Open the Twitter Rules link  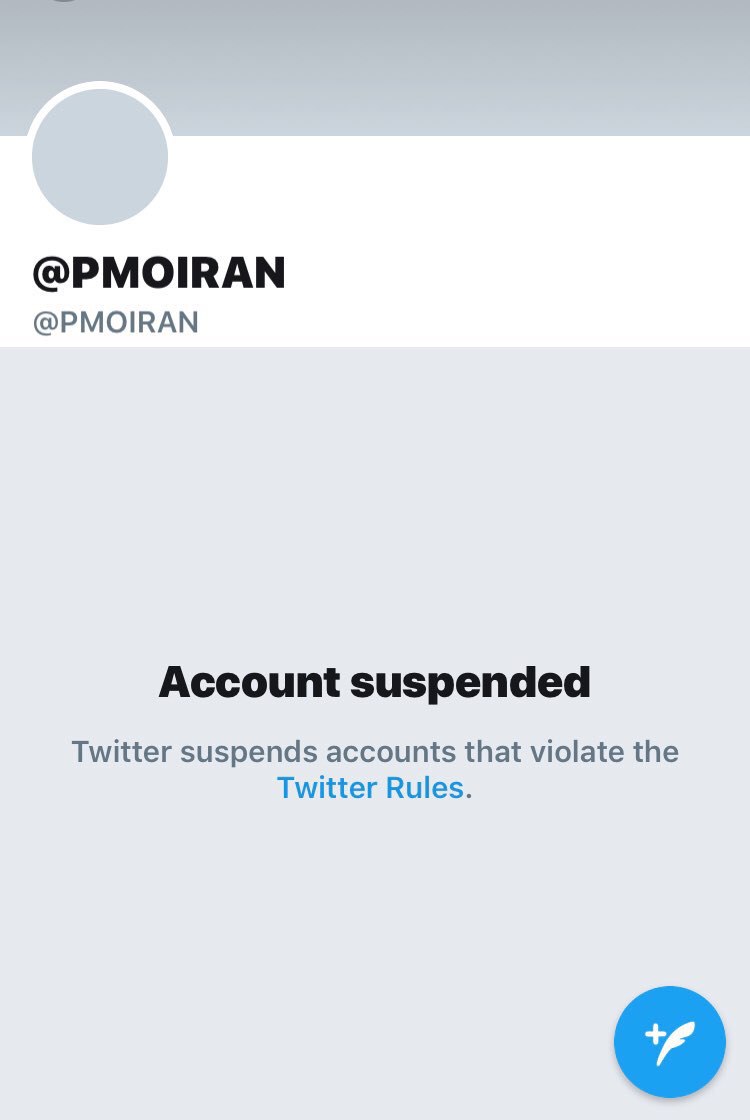click(x=370, y=788)
